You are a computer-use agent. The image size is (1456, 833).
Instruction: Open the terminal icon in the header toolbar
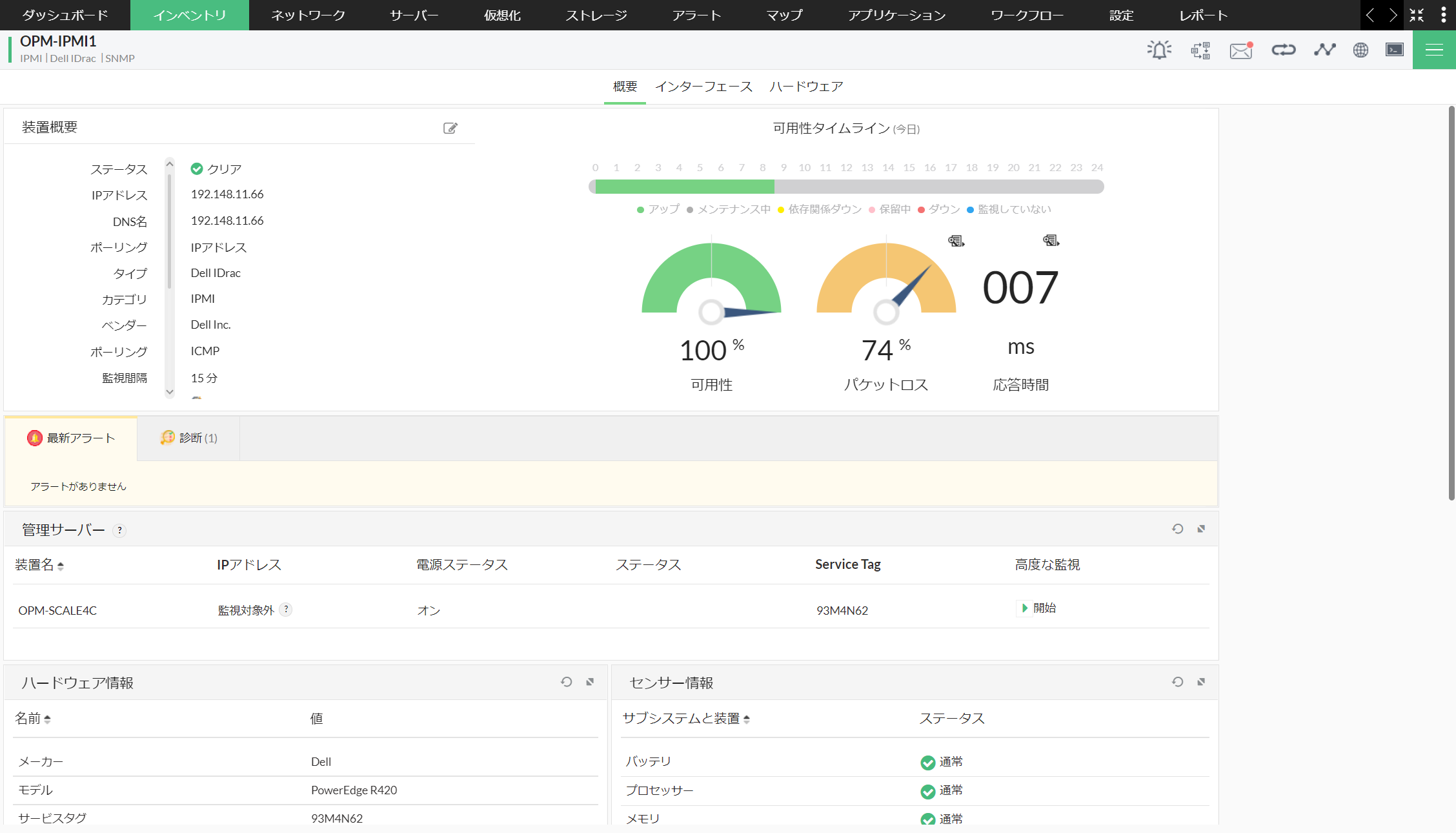coord(1394,49)
